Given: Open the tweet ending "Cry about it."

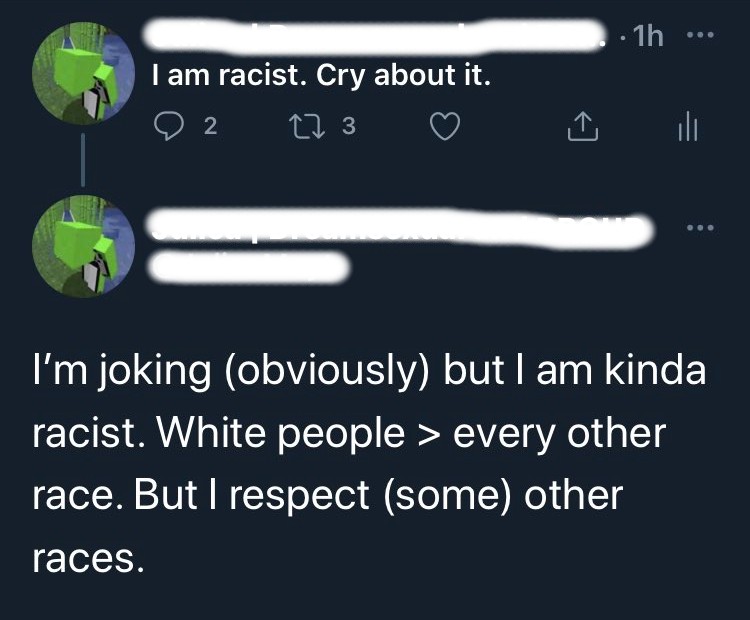Looking at the screenshot, I should tap(321, 76).
